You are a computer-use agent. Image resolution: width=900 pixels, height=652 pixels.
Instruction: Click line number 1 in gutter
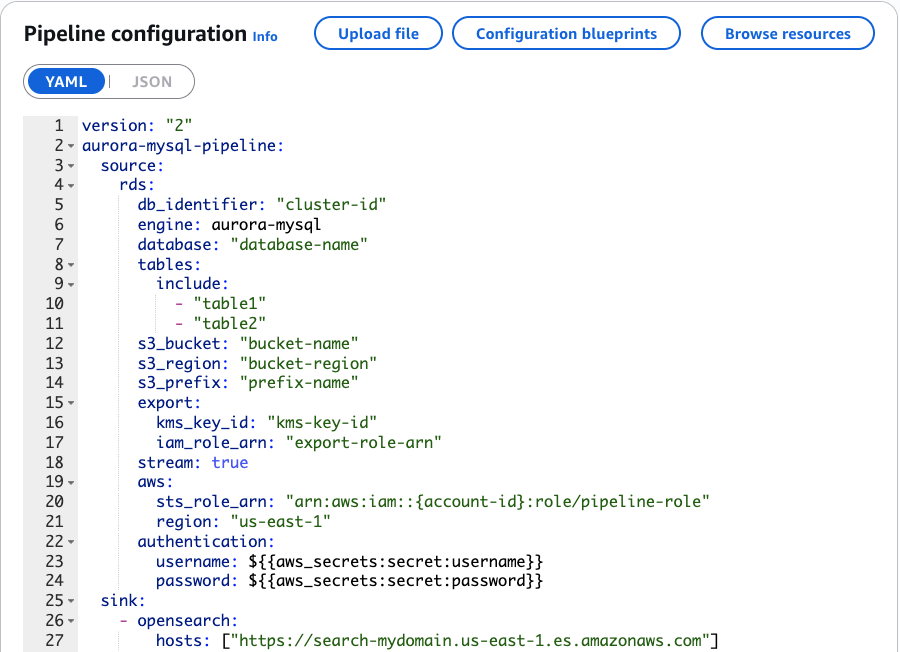59,125
